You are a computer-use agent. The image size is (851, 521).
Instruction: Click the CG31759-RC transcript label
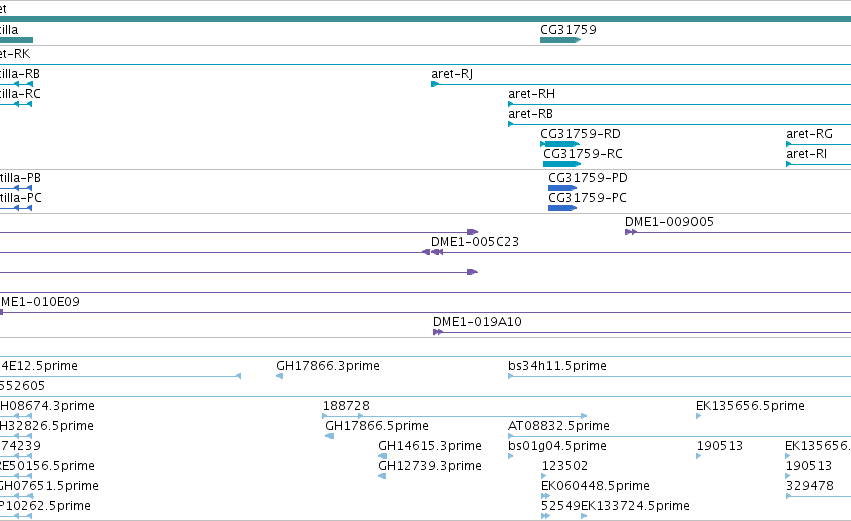583,154
